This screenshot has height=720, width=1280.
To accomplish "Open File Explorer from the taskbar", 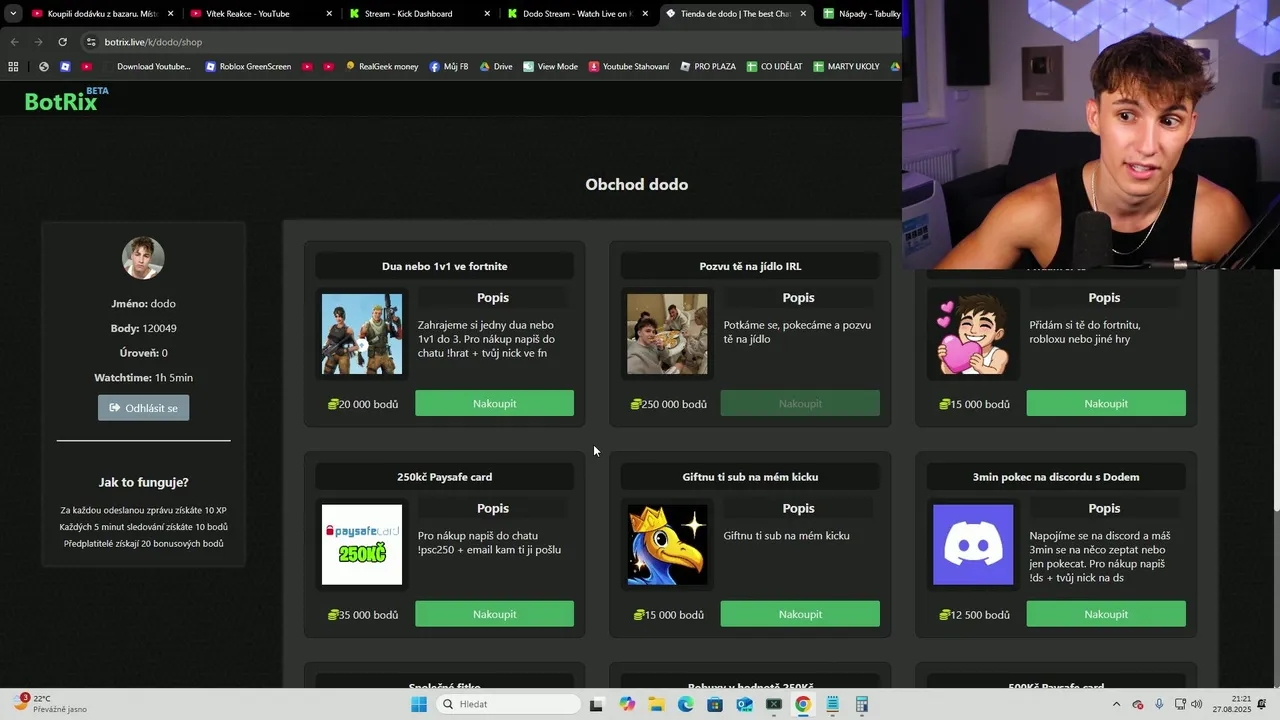I will pos(656,704).
